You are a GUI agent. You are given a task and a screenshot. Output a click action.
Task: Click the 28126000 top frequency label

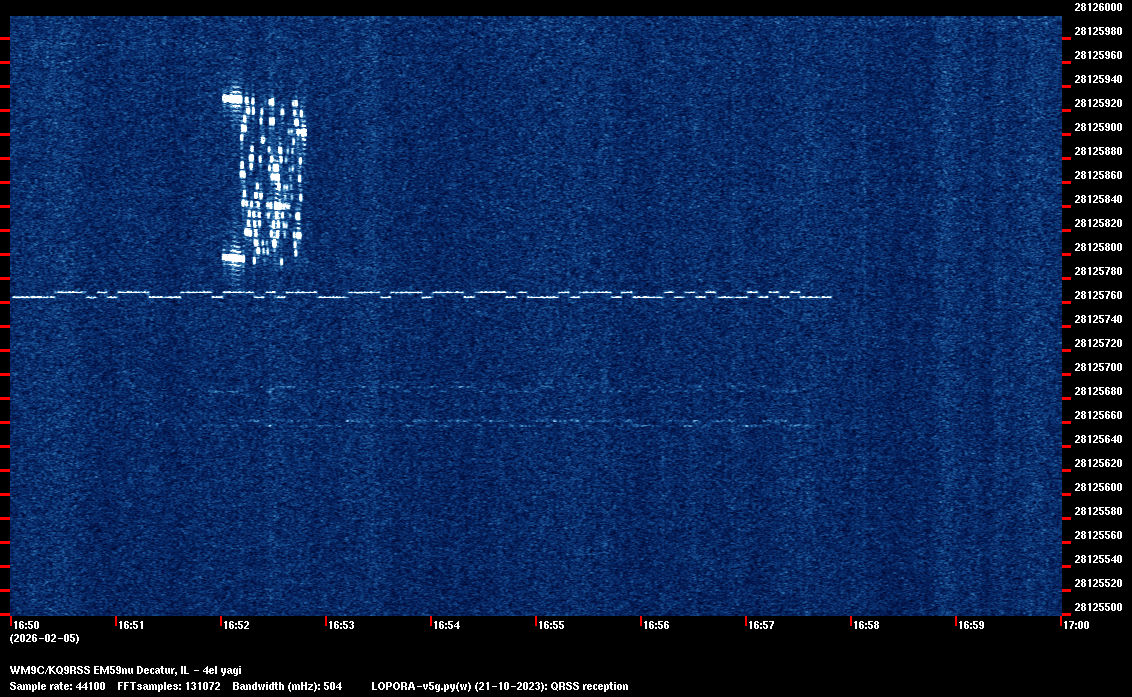[1097, 7]
